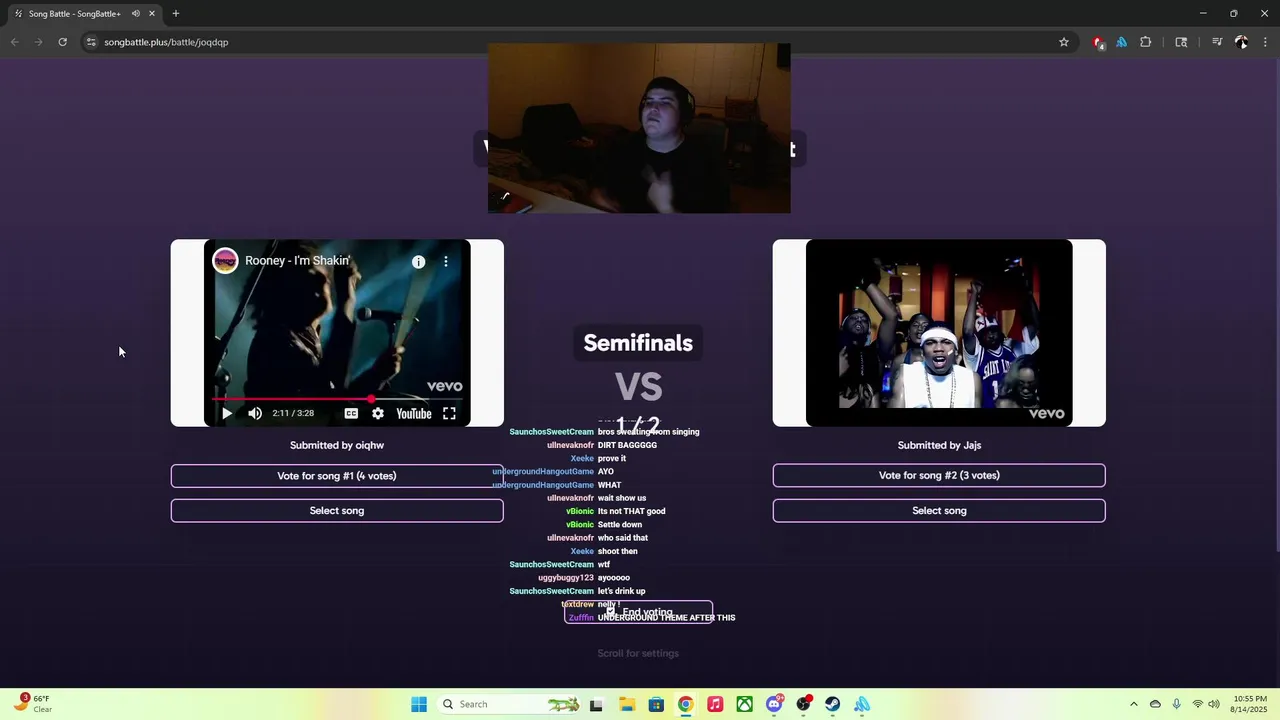
Task: Open Discord from the taskbar
Action: tap(774, 704)
